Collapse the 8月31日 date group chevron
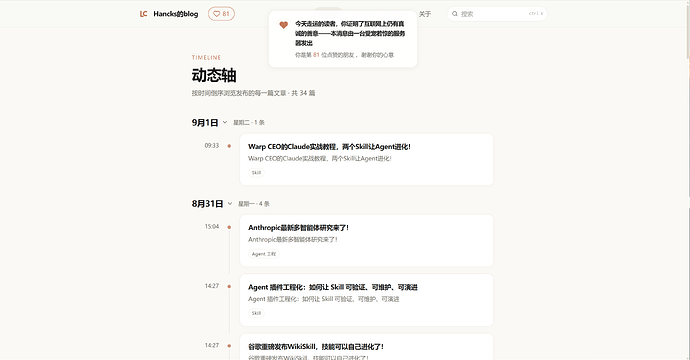Viewport: 690px width, 360px height. pyautogui.click(x=230, y=204)
